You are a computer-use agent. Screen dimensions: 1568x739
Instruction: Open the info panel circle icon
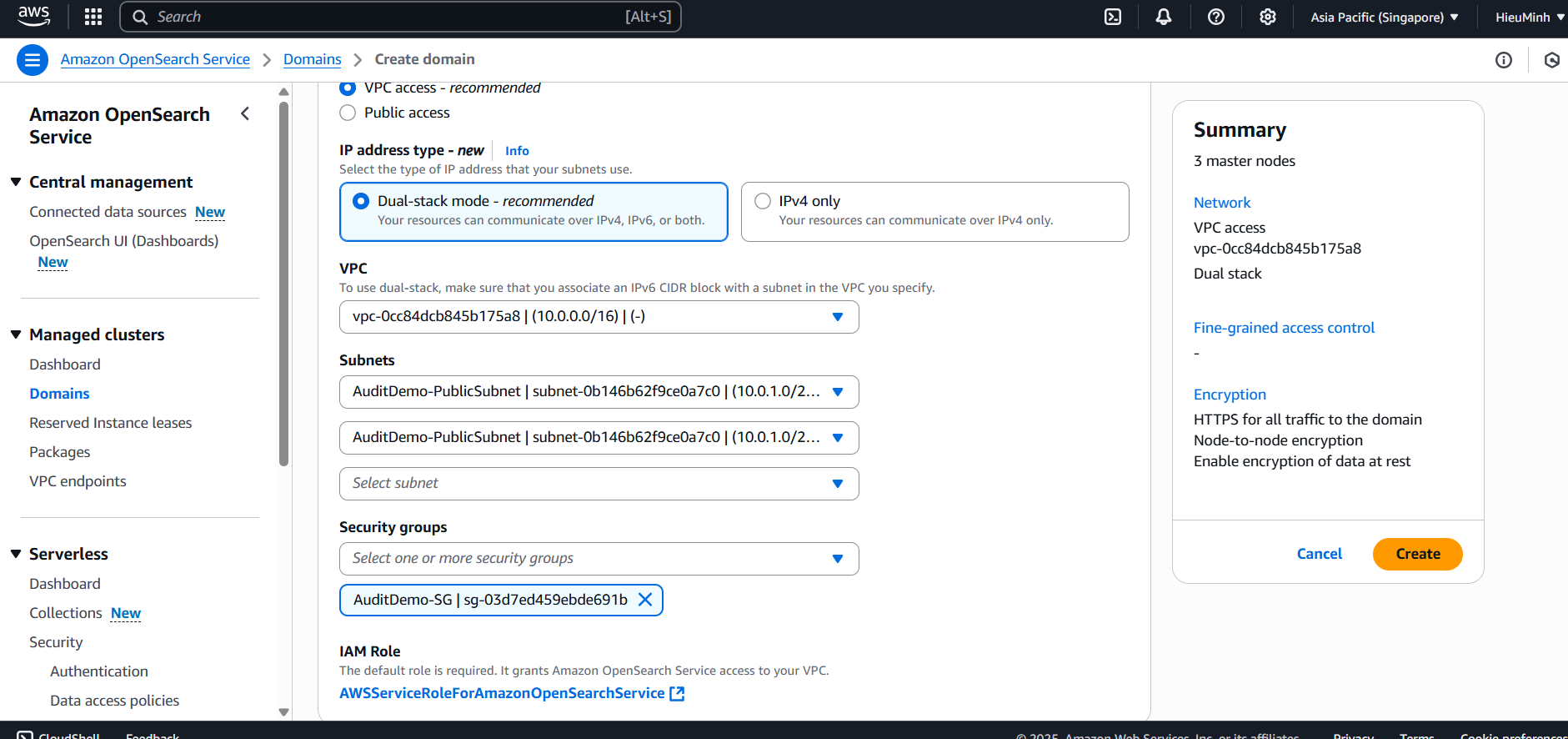(1504, 60)
